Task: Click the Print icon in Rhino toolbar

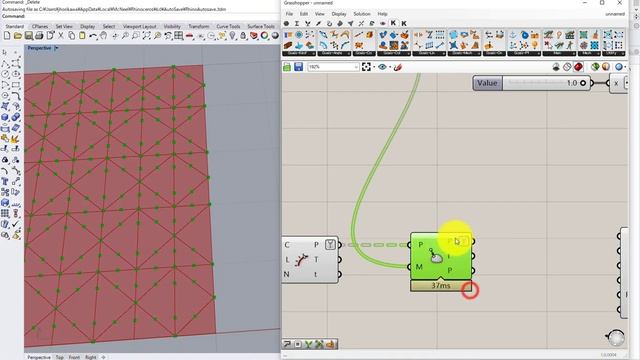Action: tap(39, 36)
